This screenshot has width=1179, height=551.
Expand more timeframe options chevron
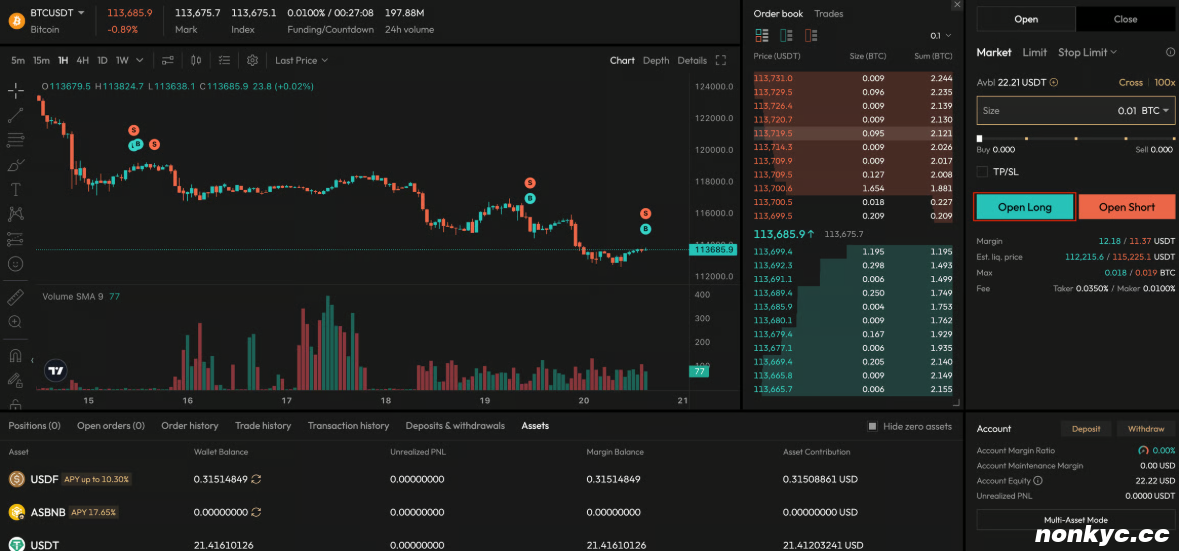click(141, 60)
